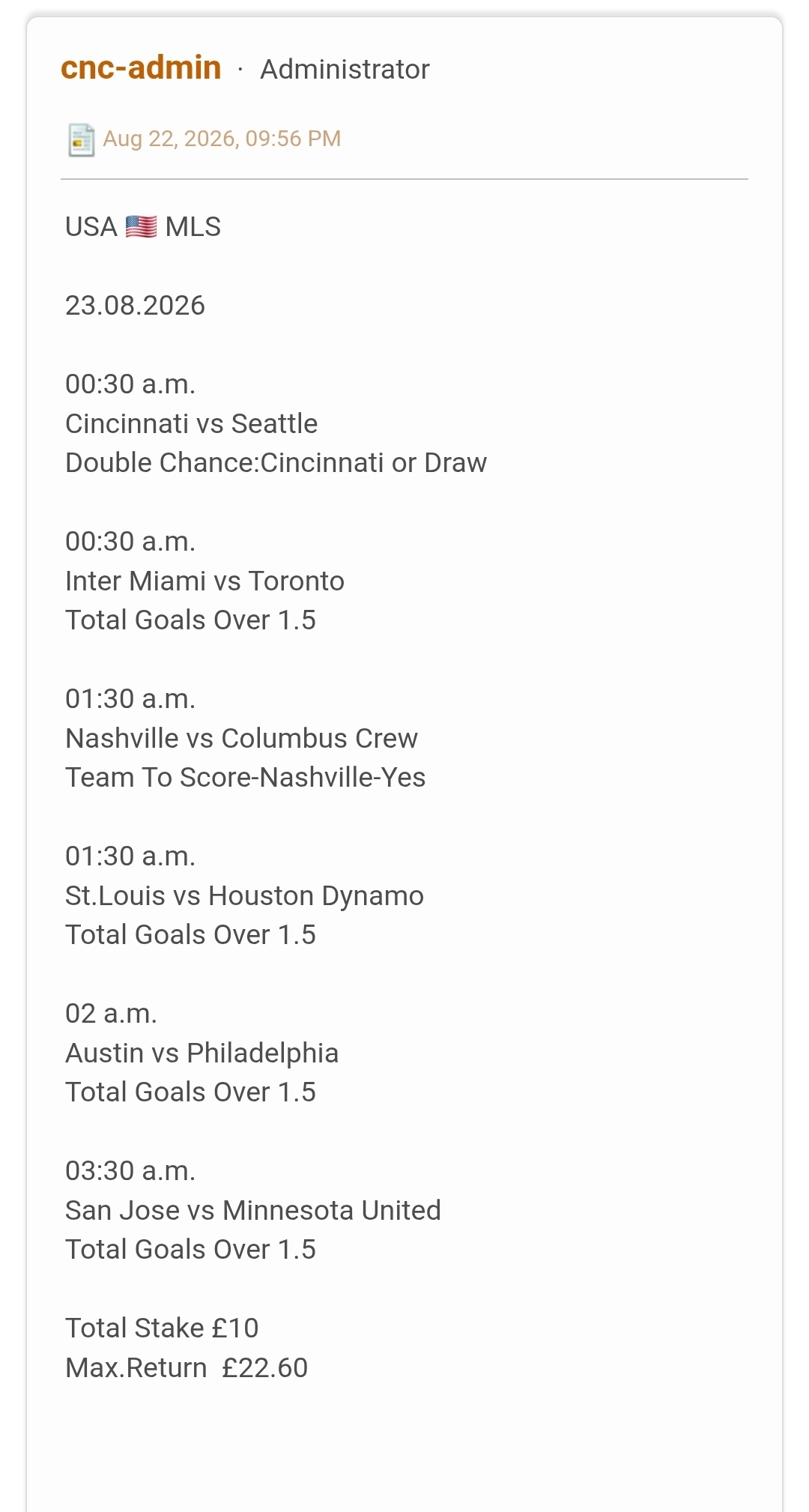809x1512 pixels.
Task: Click the 23.08.2026 date line
Action: point(135,305)
